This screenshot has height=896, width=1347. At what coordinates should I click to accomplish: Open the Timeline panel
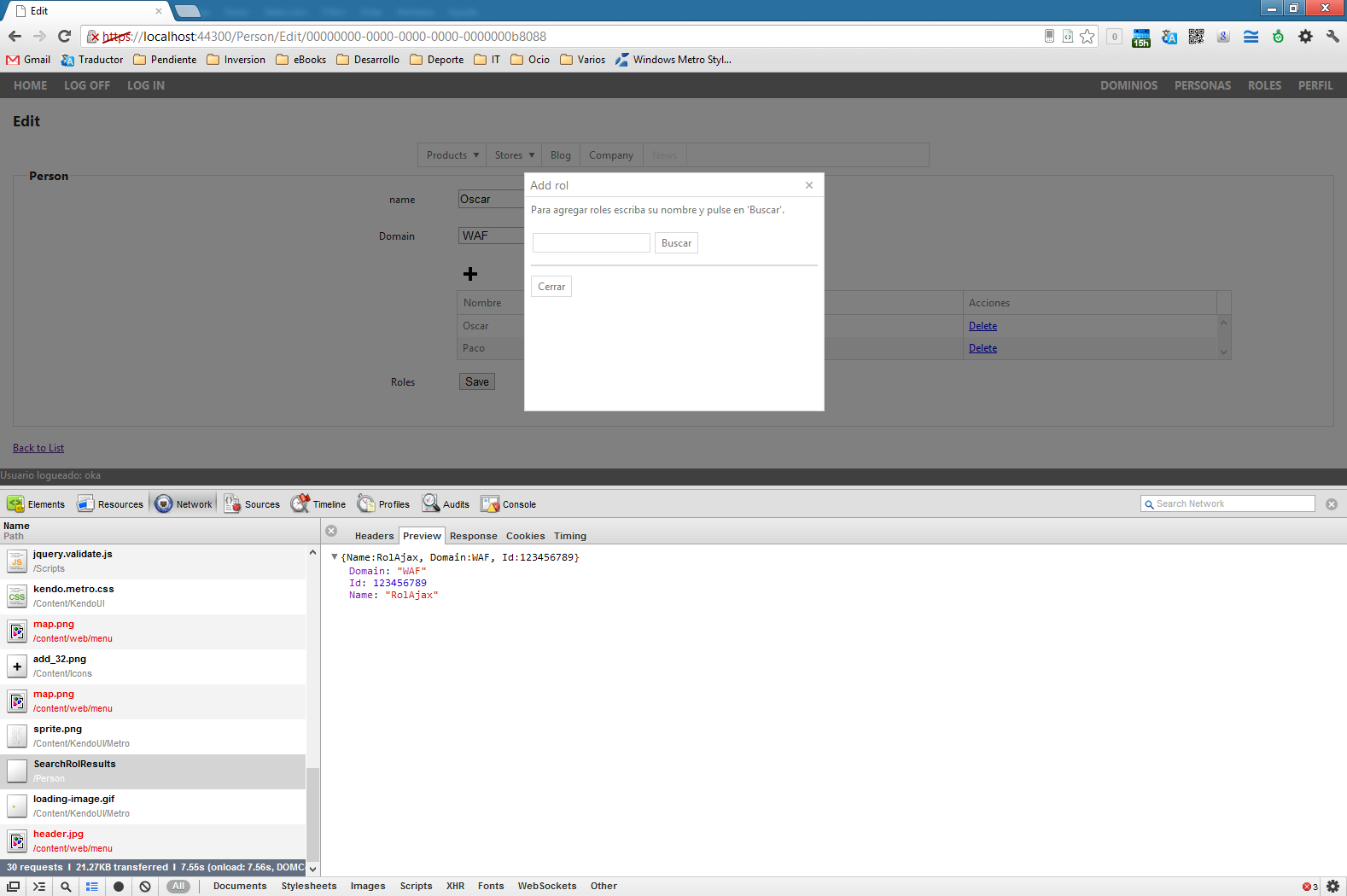(319, 504)
